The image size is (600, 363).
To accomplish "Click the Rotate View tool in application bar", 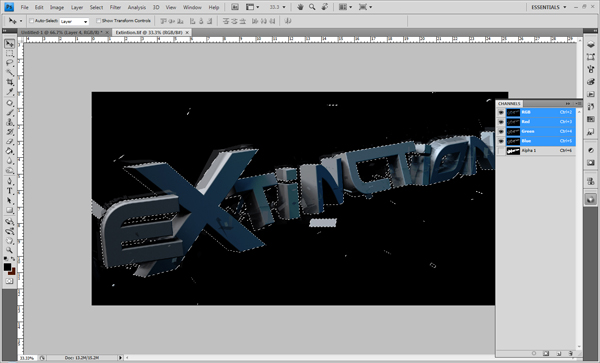I will [324, 7].
